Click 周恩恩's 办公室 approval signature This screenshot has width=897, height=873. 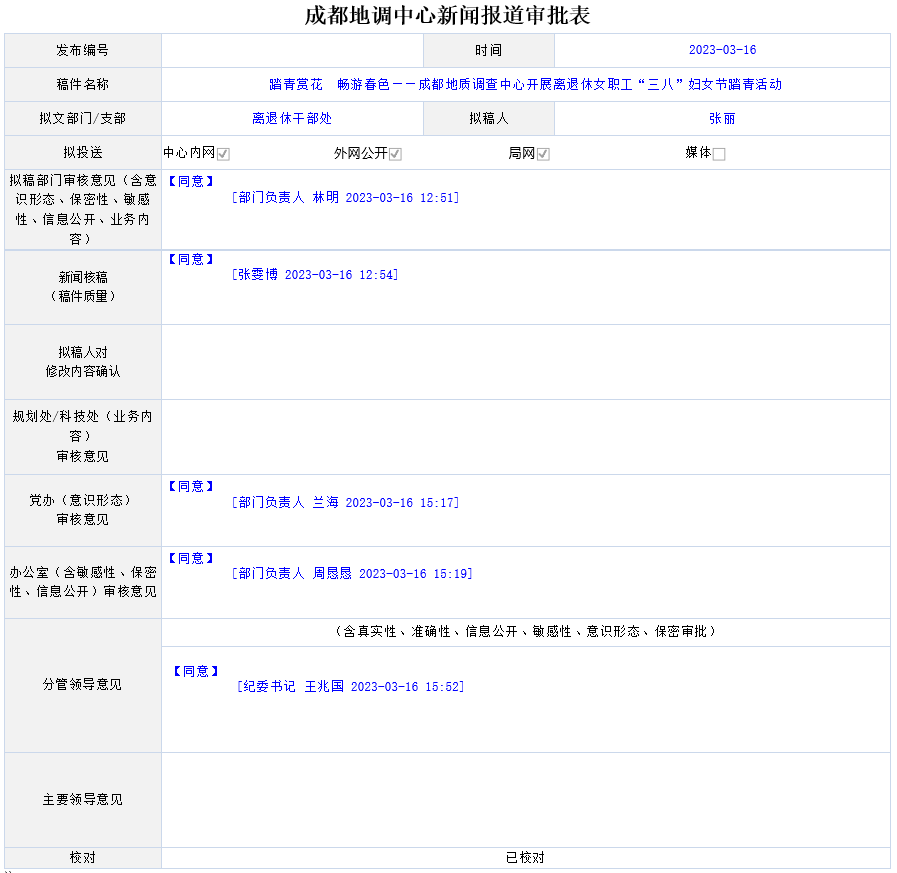pos(352,574)
